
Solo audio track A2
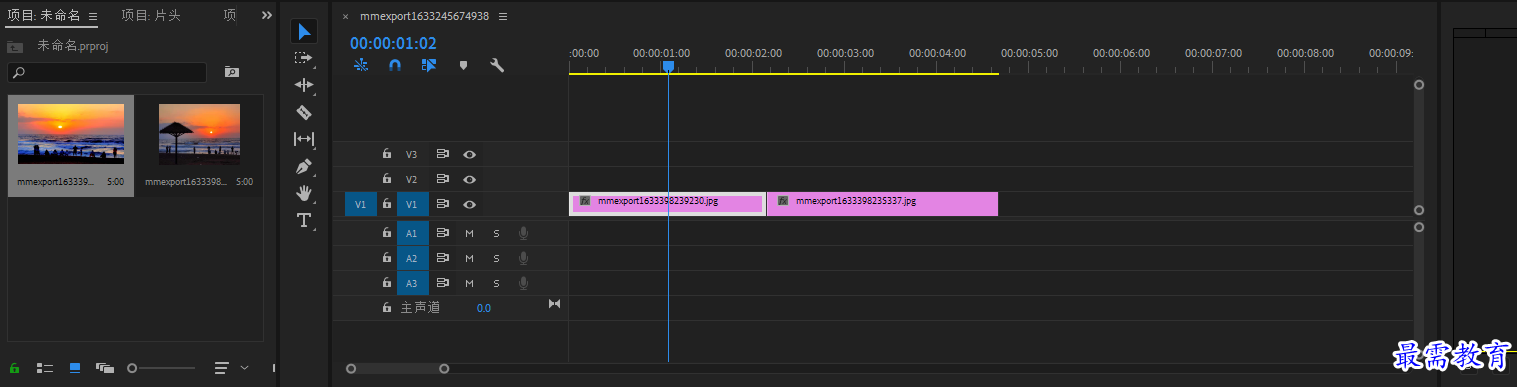pos(496,258)
